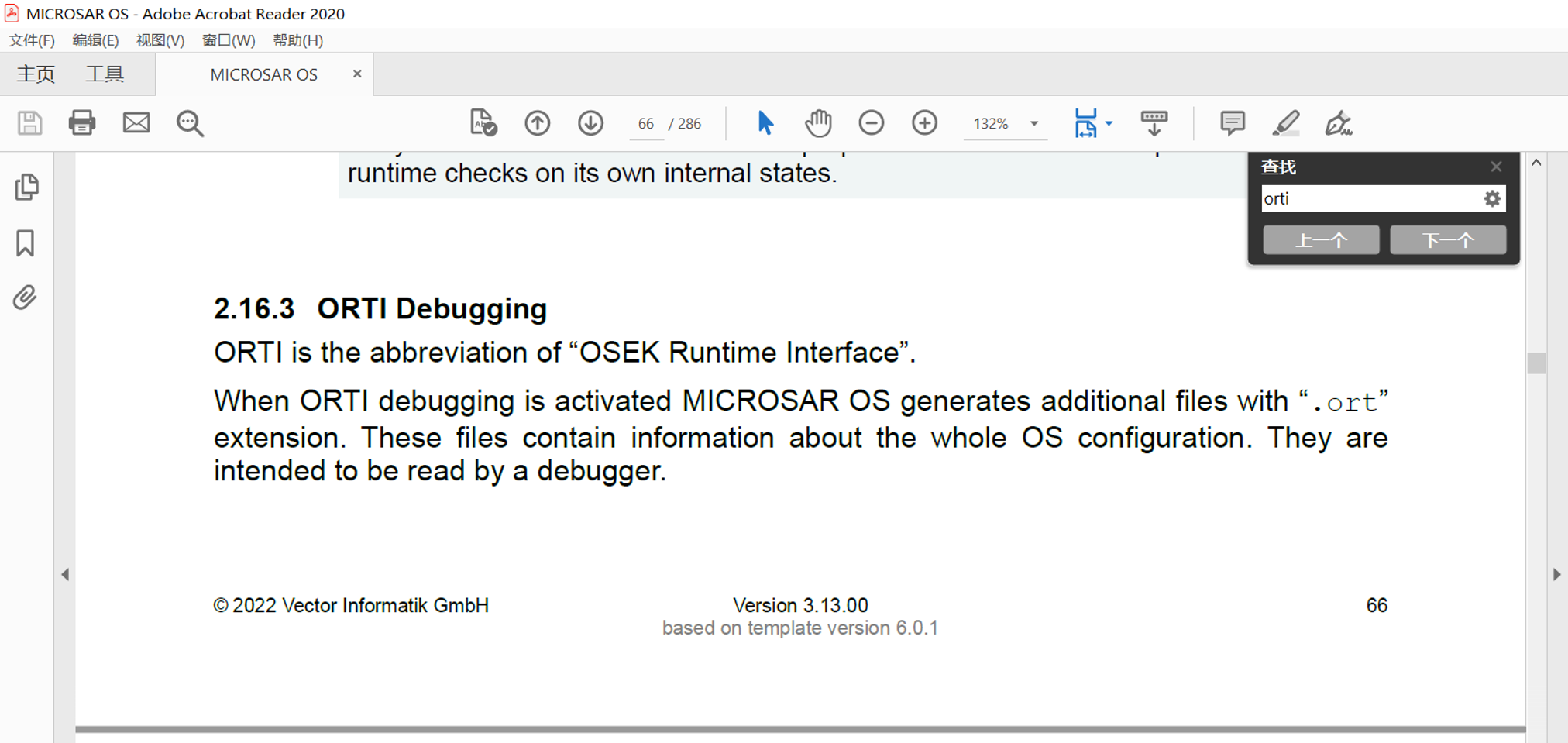Open the 帮助(H) menu
This screenshot has height=743, width=1568.
click(x=298, y=40)
